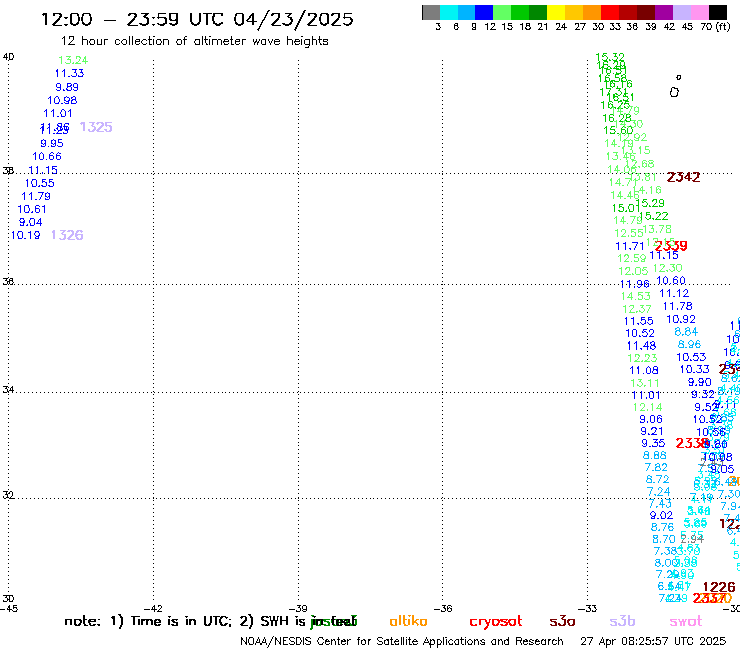Screen dimensions: 740x650
Task: Click the wave height value '7.82'
Action: pos(656,467)
